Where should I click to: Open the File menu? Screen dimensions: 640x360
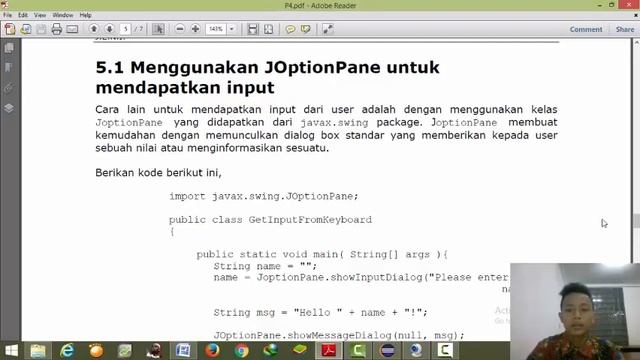click(7, 15)
